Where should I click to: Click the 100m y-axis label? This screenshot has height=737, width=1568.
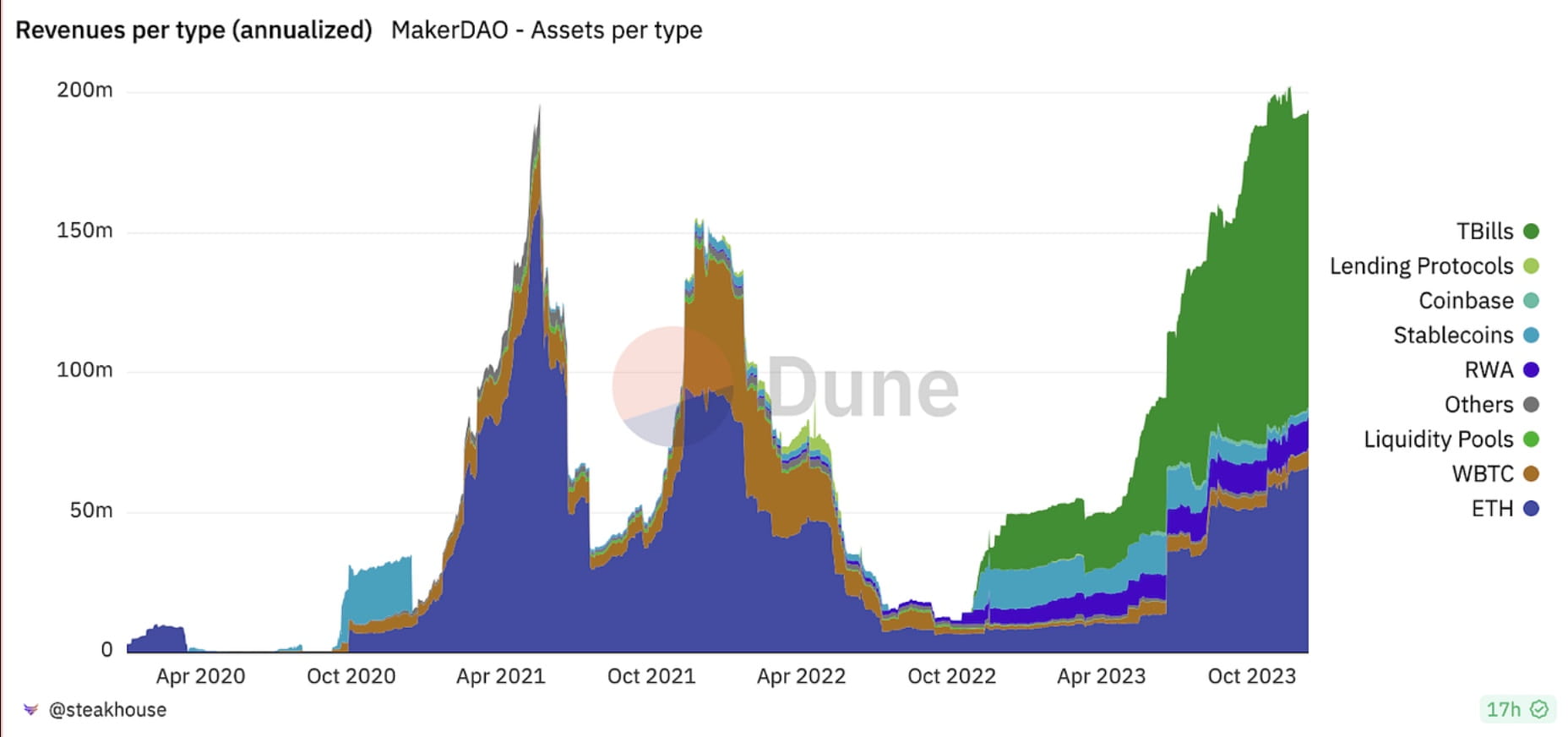point(84,369)
